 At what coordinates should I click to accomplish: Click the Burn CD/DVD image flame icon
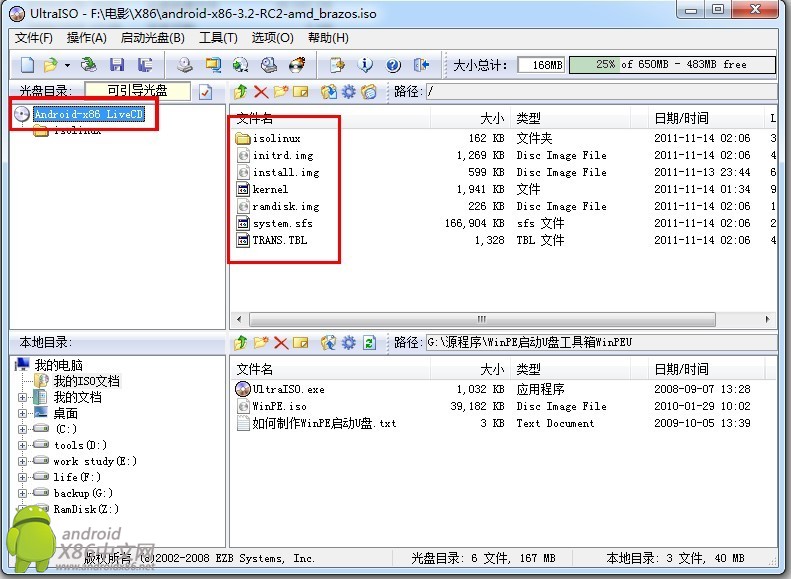click(297, 65)
